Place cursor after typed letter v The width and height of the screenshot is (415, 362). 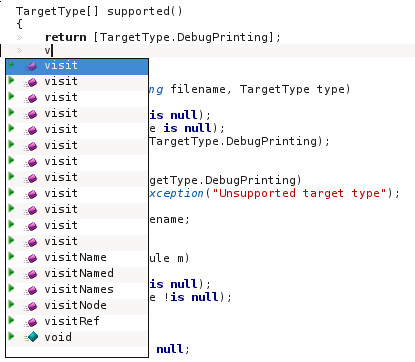tap(51, 51)
